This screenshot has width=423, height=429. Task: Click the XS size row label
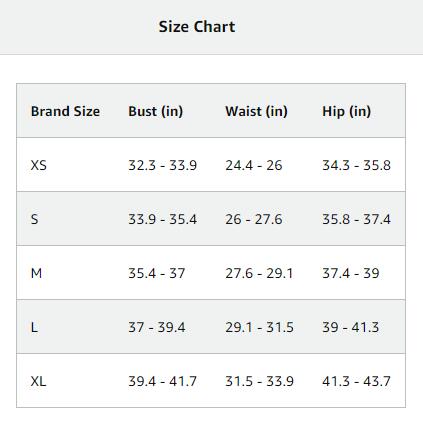39,165
